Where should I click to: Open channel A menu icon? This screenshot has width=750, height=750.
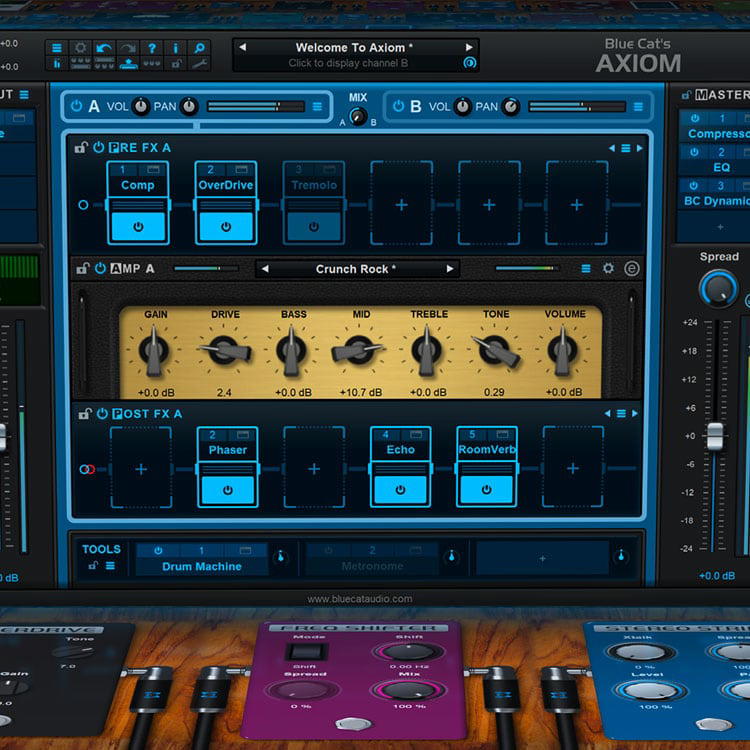tap(317, 107)
